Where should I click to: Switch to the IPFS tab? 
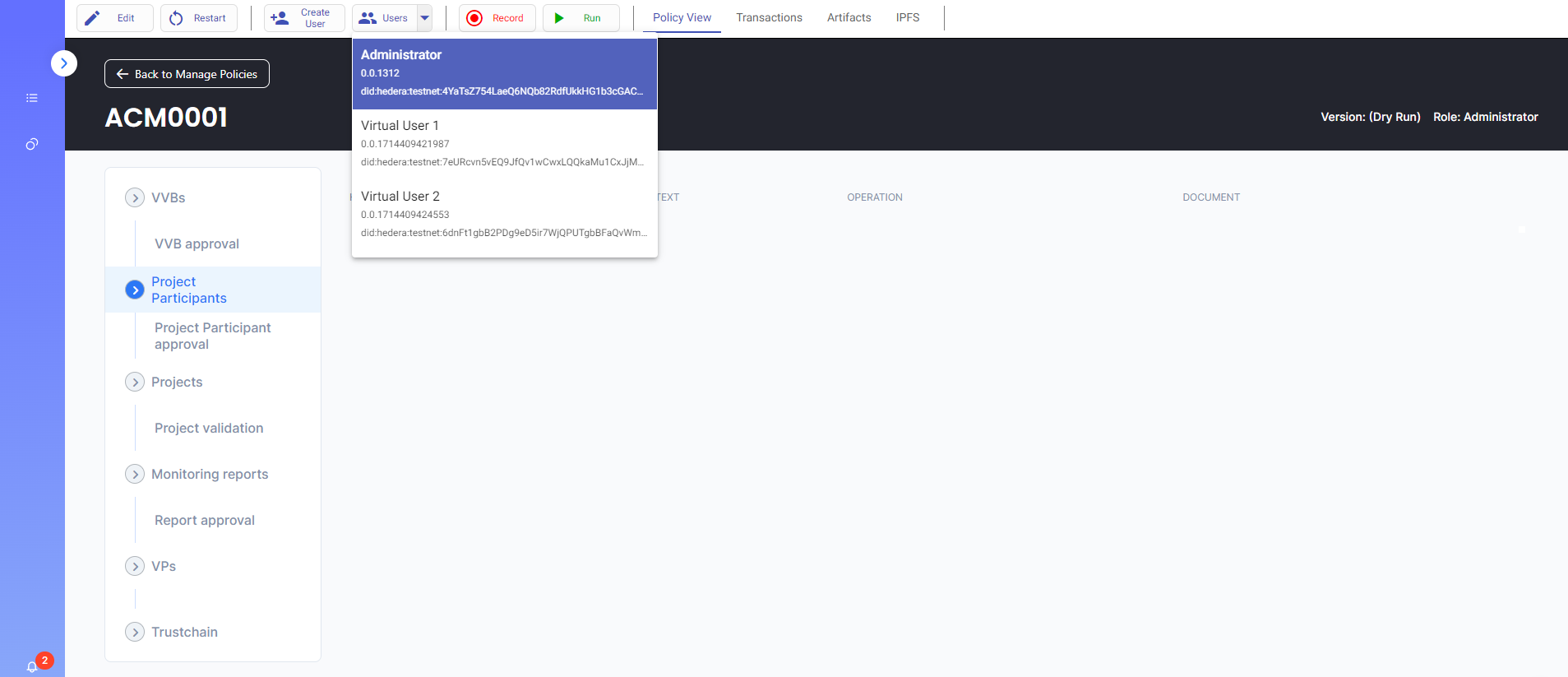click(907, 18)
